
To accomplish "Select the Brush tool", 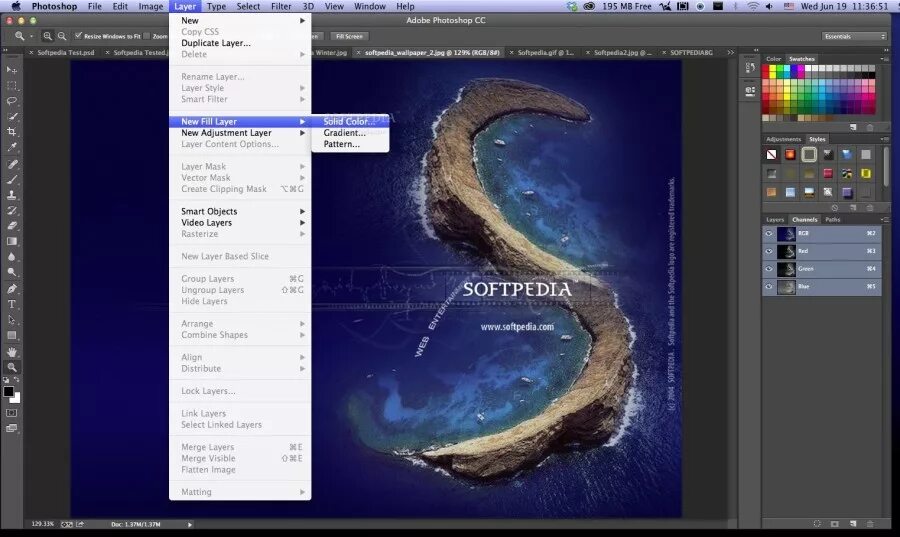I will tap(11, 180).
